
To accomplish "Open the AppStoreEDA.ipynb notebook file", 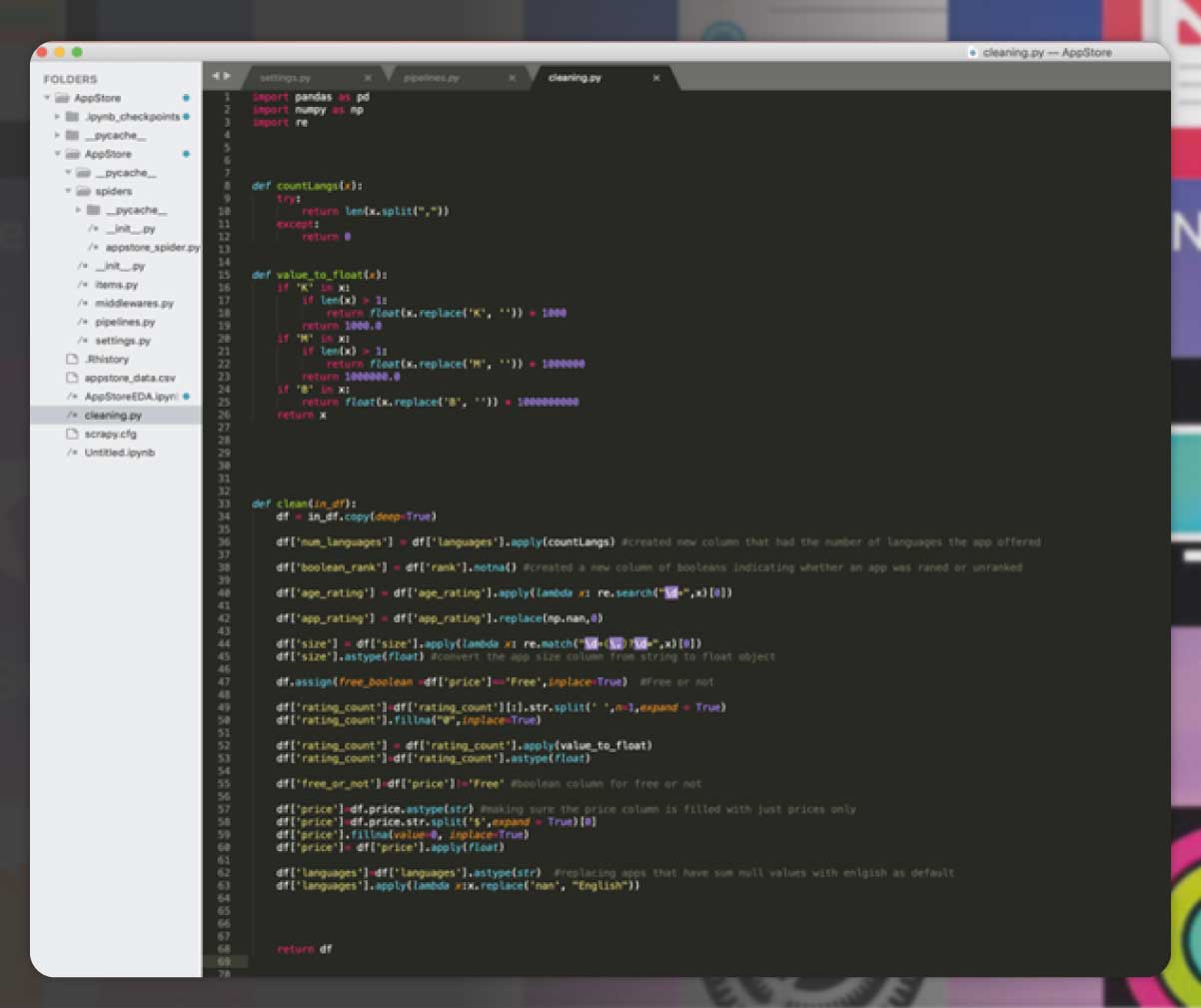I will 130,397.
